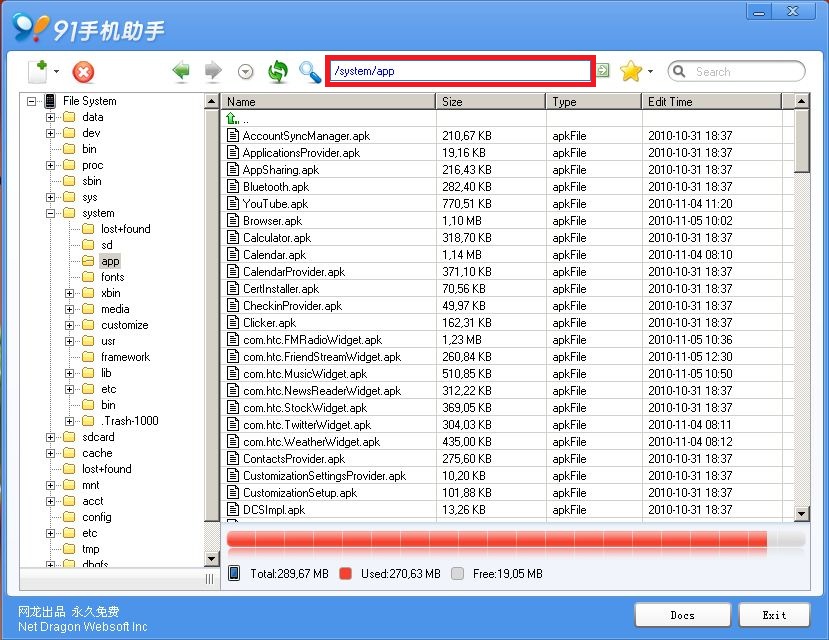The width and height of the screenshot is (829, 640).
Task: Sort by Size column header
Action: click(x=491, y=101)
